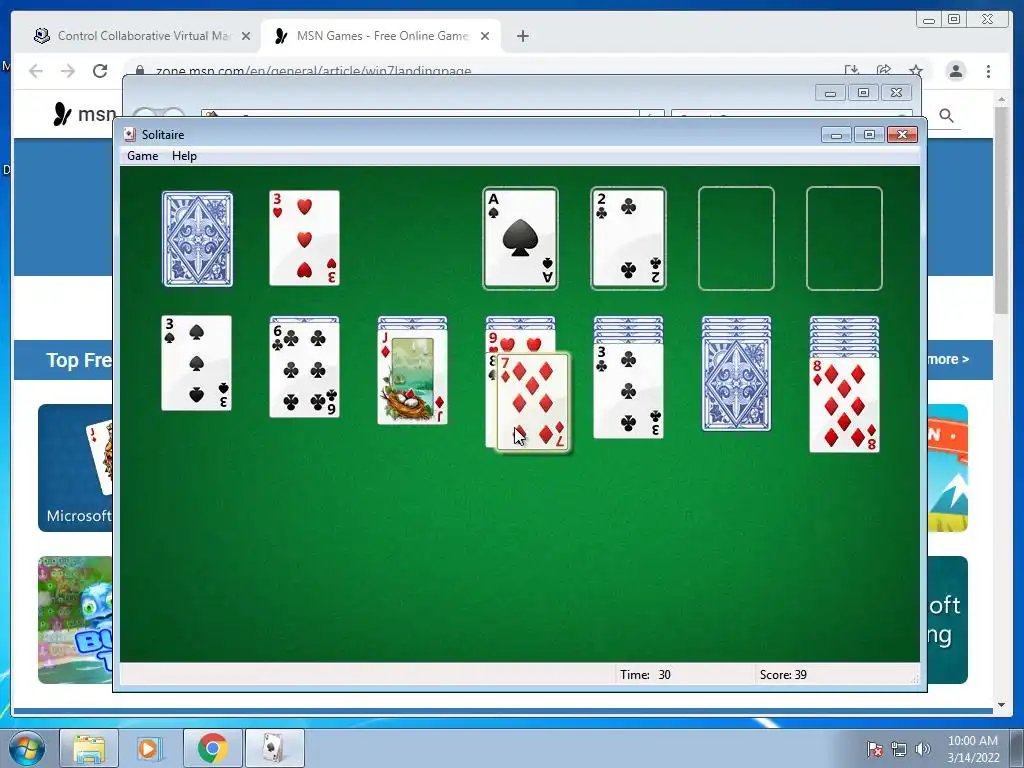
Task: Select the 3 of hearts waste card
Action: tap(304, 238)
